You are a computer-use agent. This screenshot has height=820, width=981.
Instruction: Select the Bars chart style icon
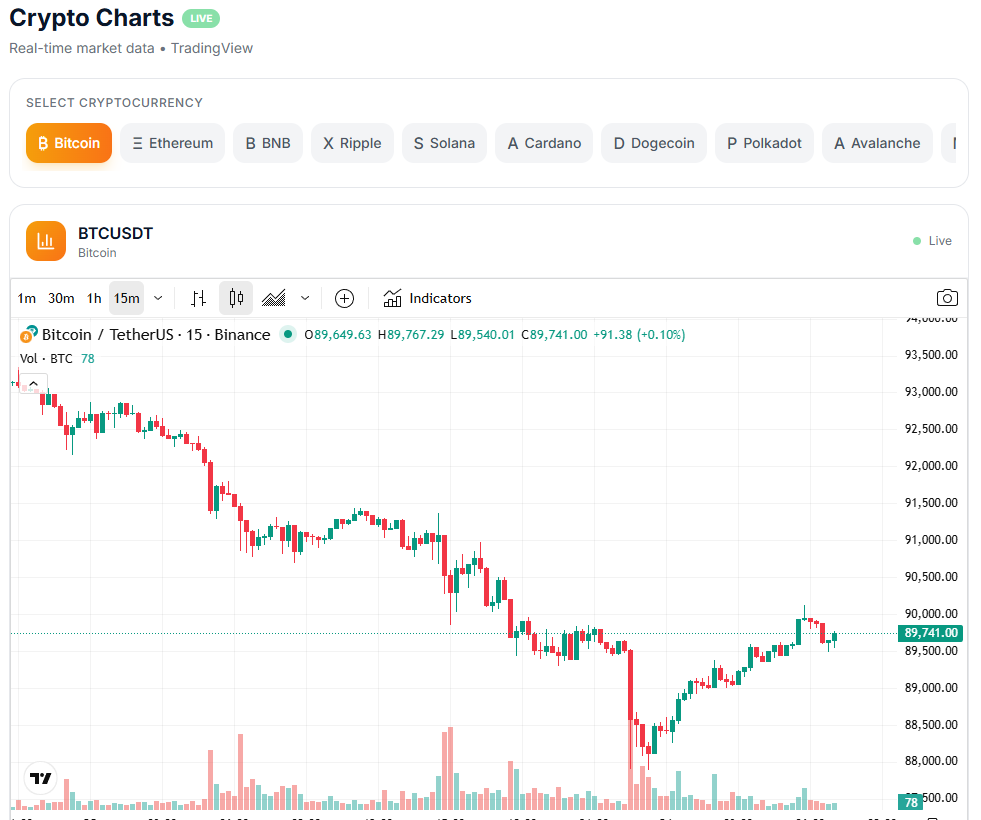(199, 298)
